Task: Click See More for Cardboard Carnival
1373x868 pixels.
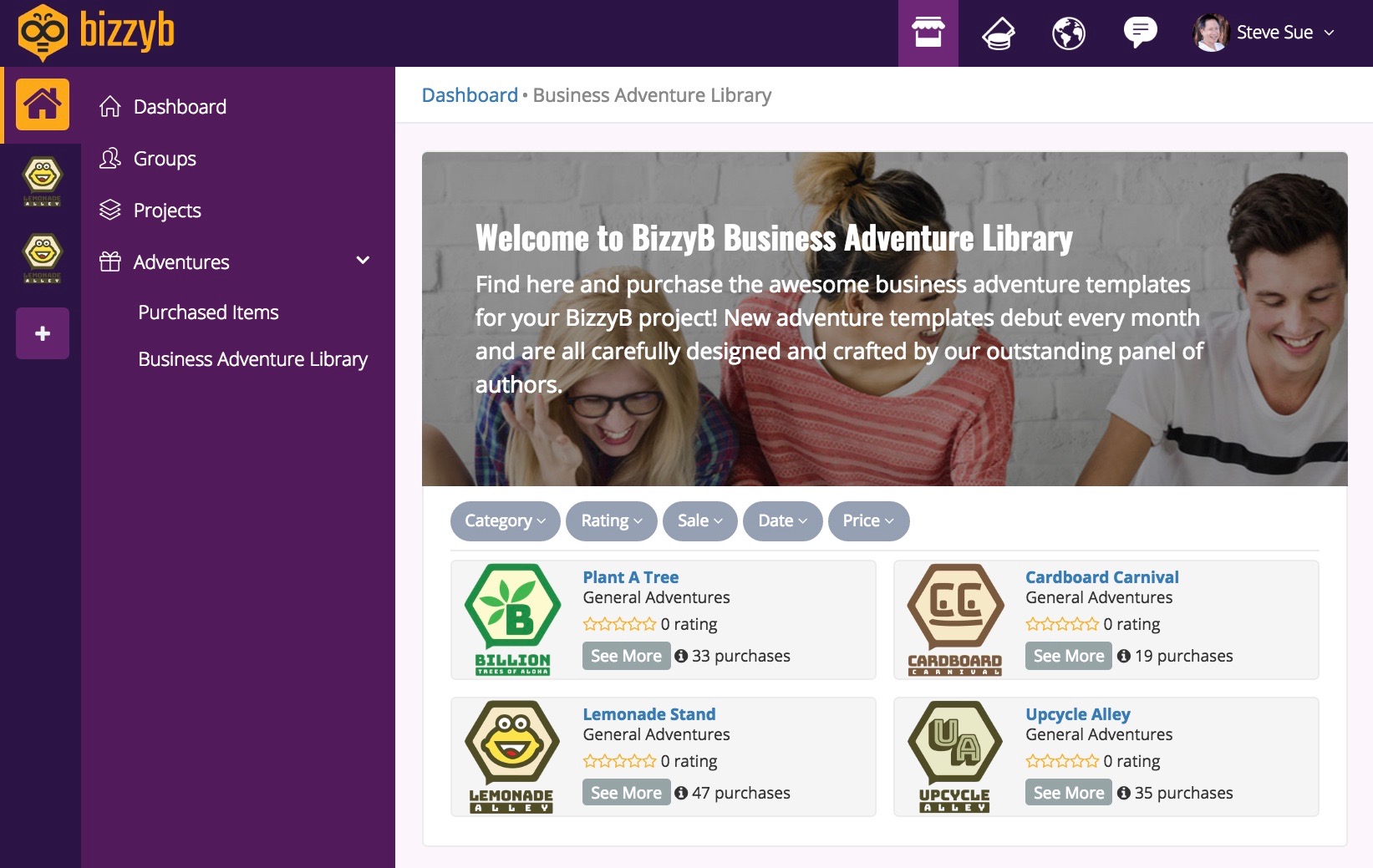Action: click(1069, 656)
